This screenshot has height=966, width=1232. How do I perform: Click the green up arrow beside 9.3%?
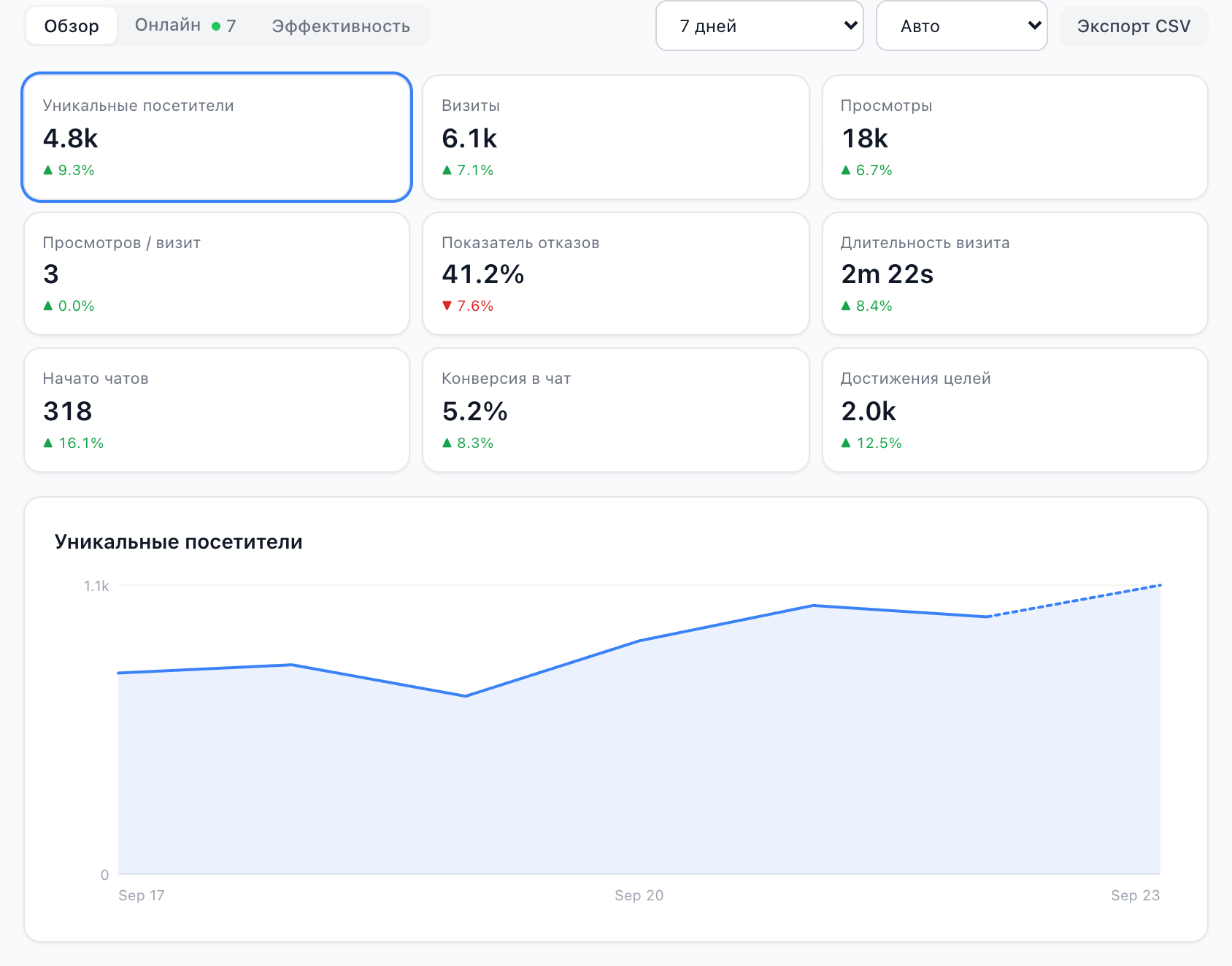[48, 170]
